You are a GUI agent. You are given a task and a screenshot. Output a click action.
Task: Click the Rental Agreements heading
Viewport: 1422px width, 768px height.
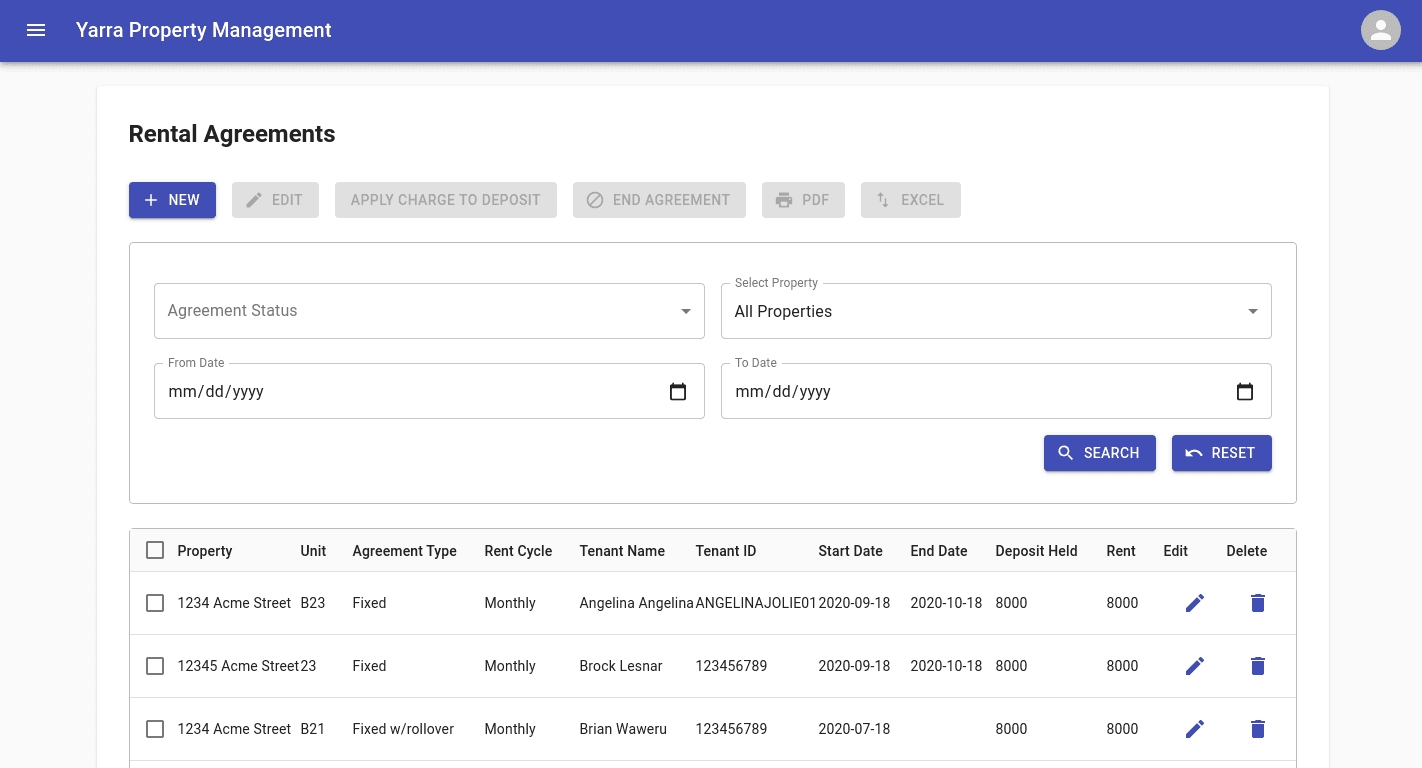click(x=232, y=134)
